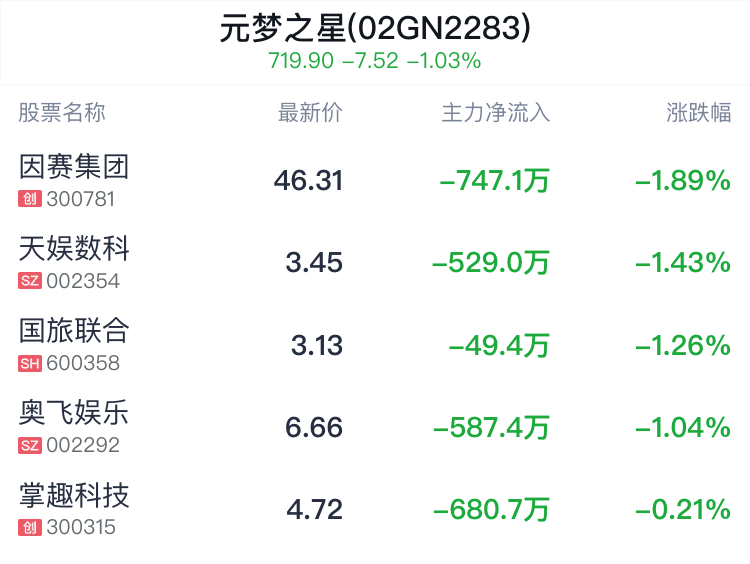
Task: Click the SH badge beside 600358
Action: [30, 363]
